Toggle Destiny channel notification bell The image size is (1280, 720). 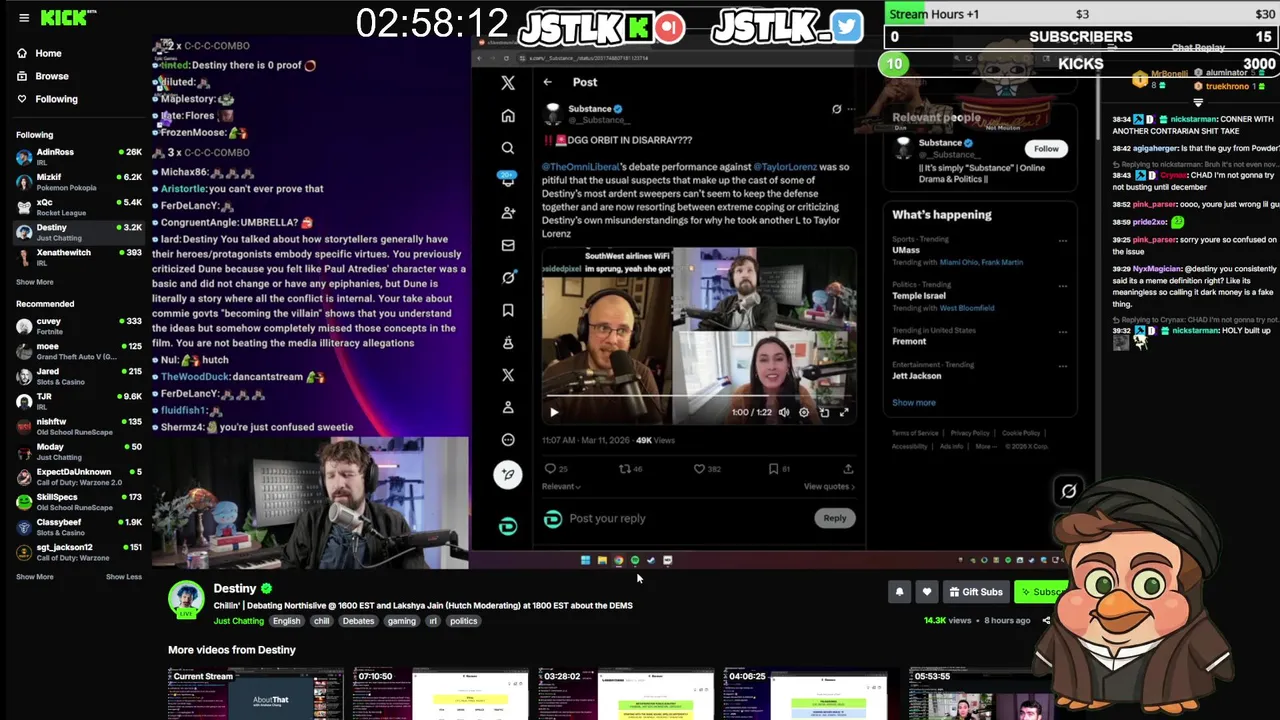pos(899,592)
